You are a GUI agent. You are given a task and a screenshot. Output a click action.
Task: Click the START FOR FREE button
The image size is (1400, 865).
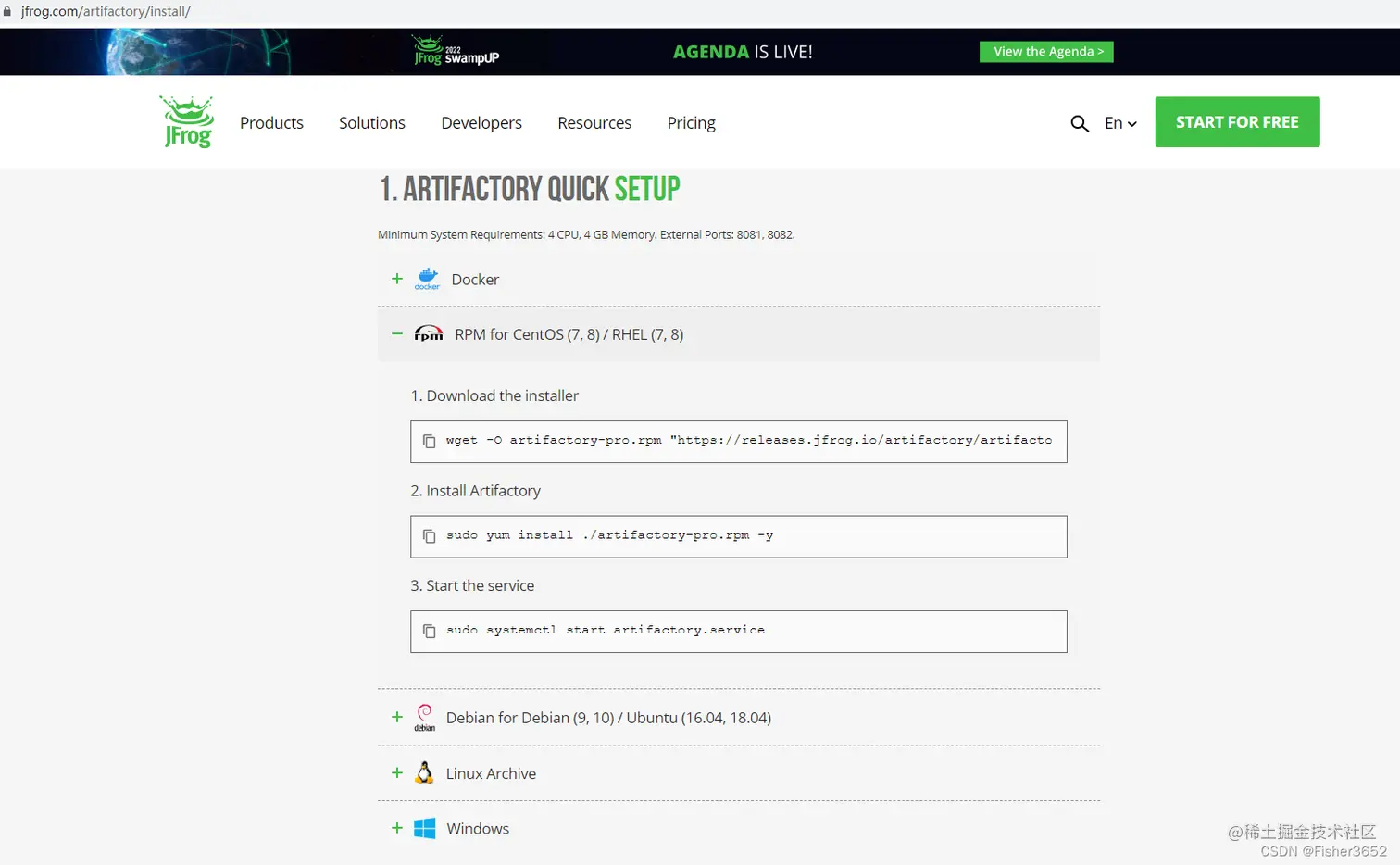point(1237,121)
